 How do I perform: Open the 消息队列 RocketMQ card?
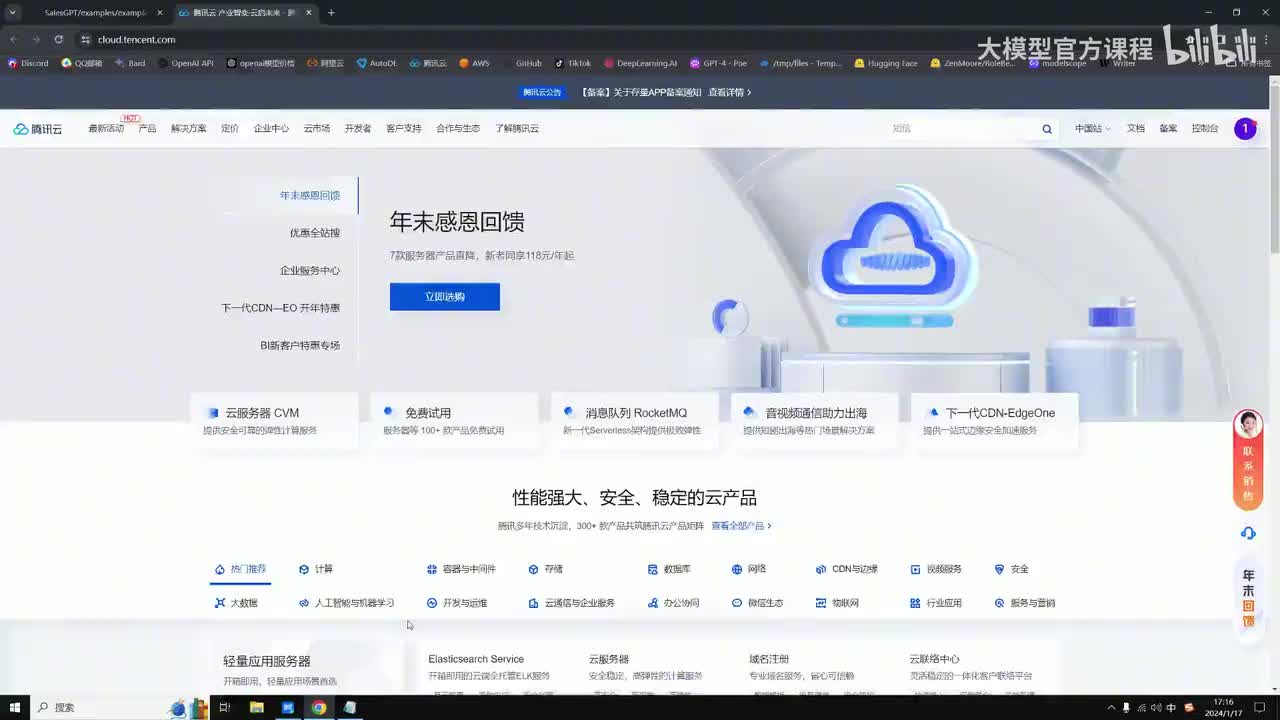coord(634,421)
